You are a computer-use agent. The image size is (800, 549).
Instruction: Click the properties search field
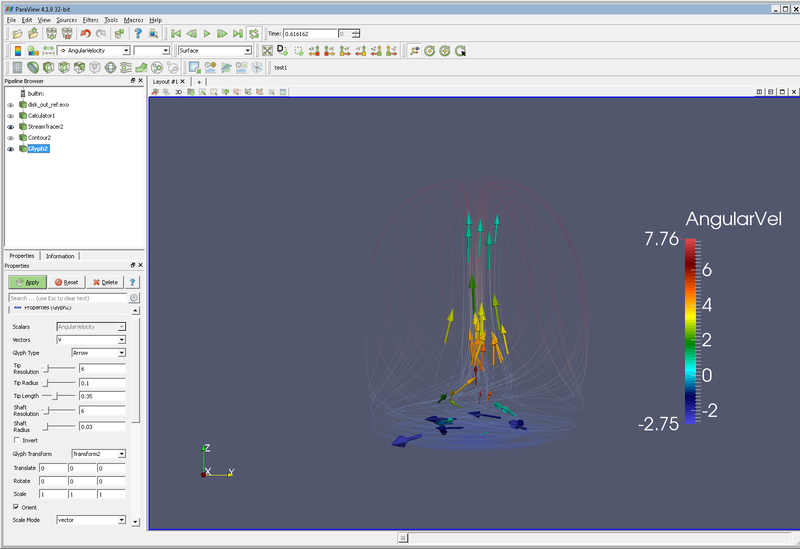[x=67, y=298]
